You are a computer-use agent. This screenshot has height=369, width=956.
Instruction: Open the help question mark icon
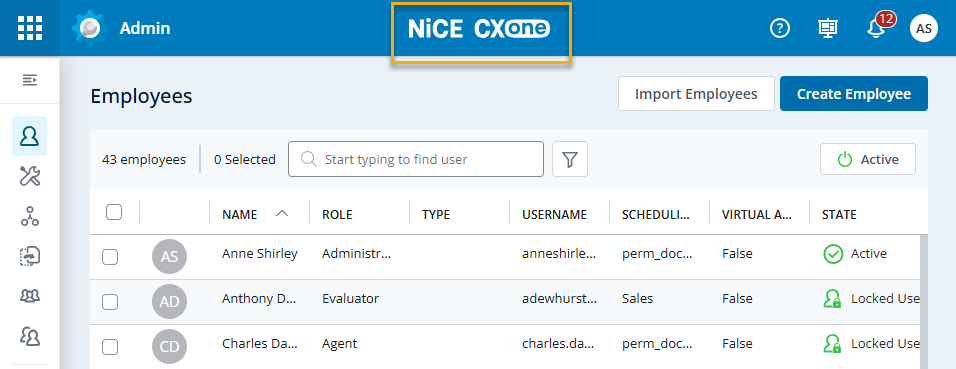click(x=780, y=28)
